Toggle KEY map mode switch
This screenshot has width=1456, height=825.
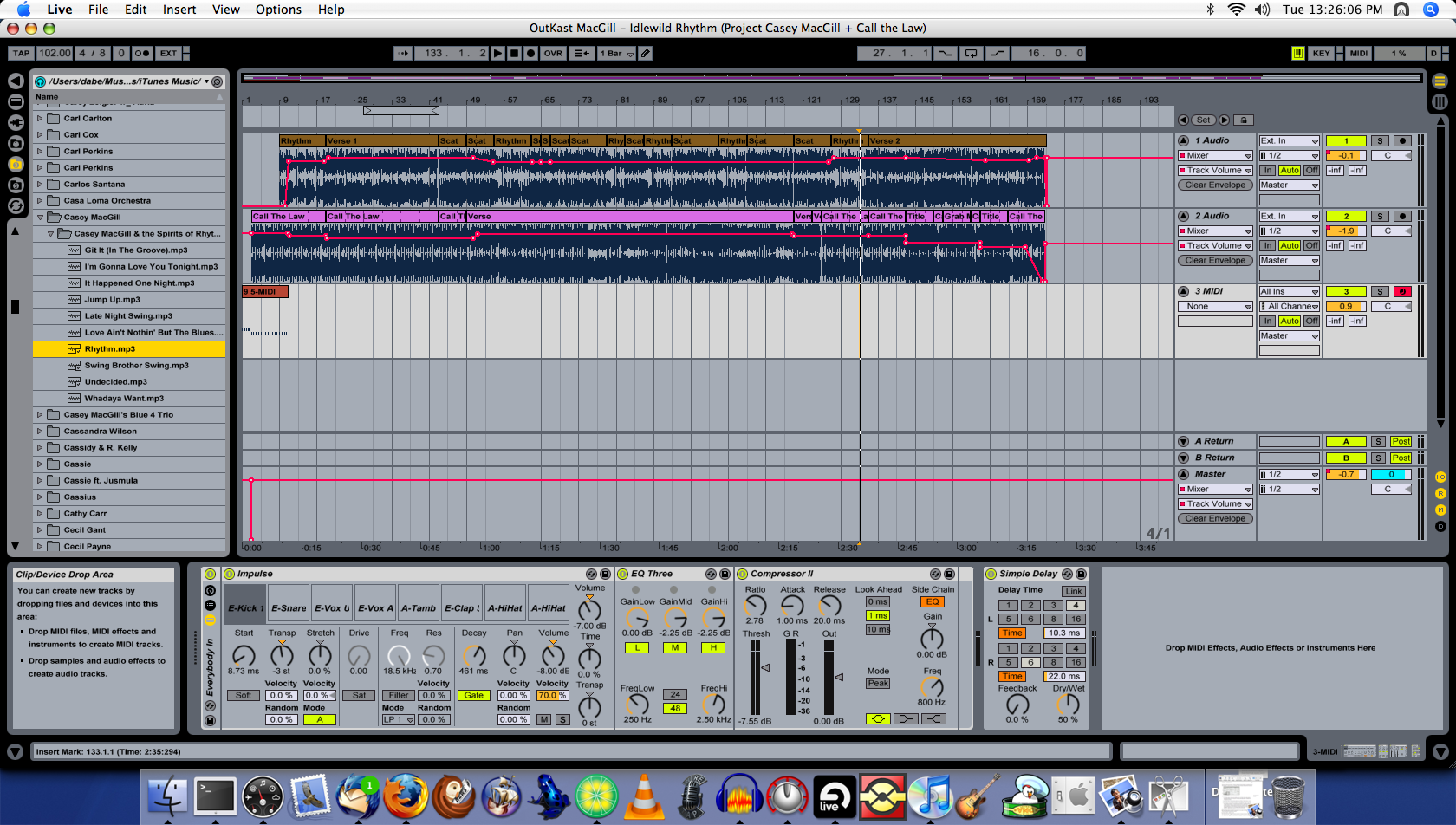1321,53
